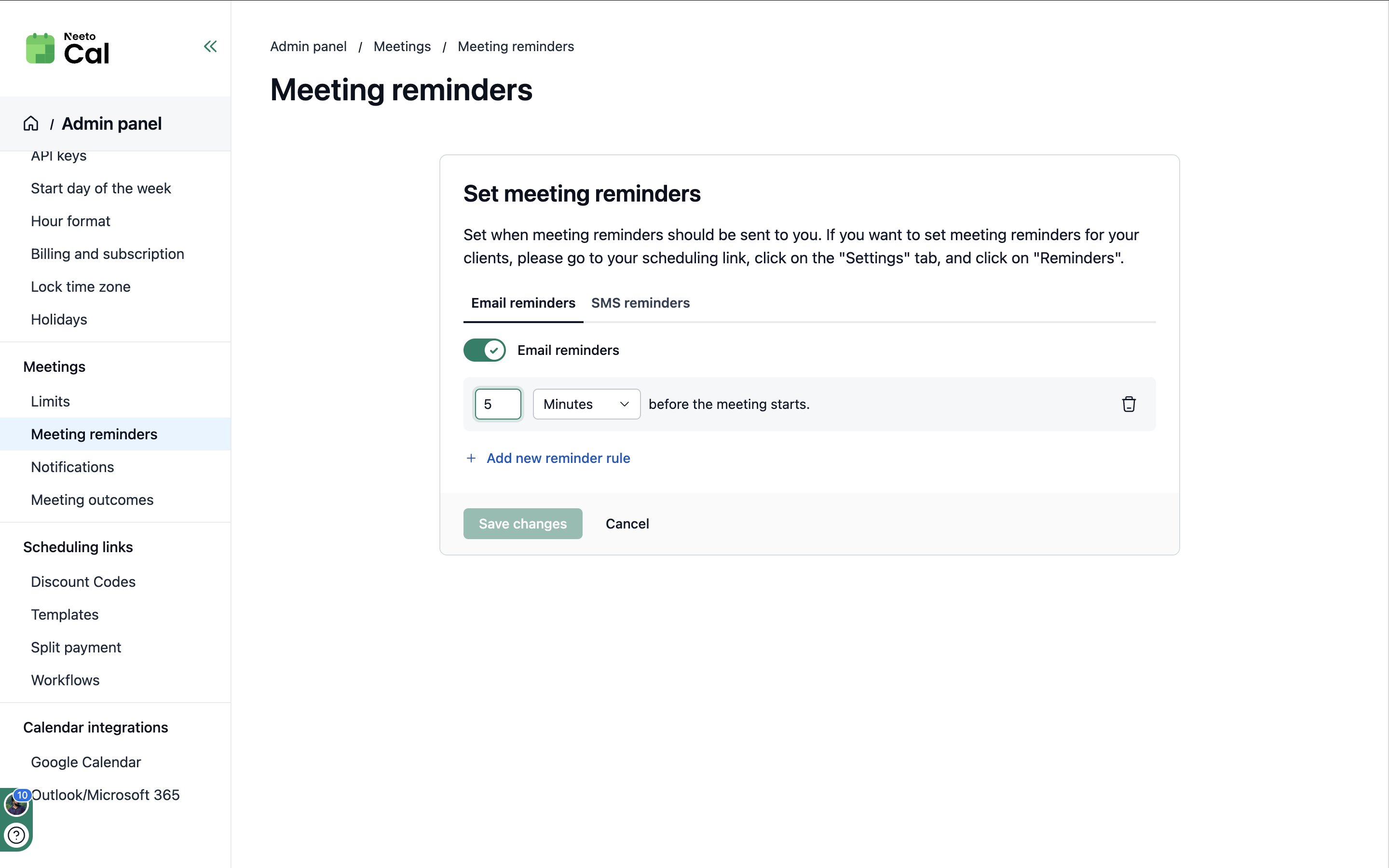
Task: Open Discount Codes in the sidebar
Action: click(83, 582)
